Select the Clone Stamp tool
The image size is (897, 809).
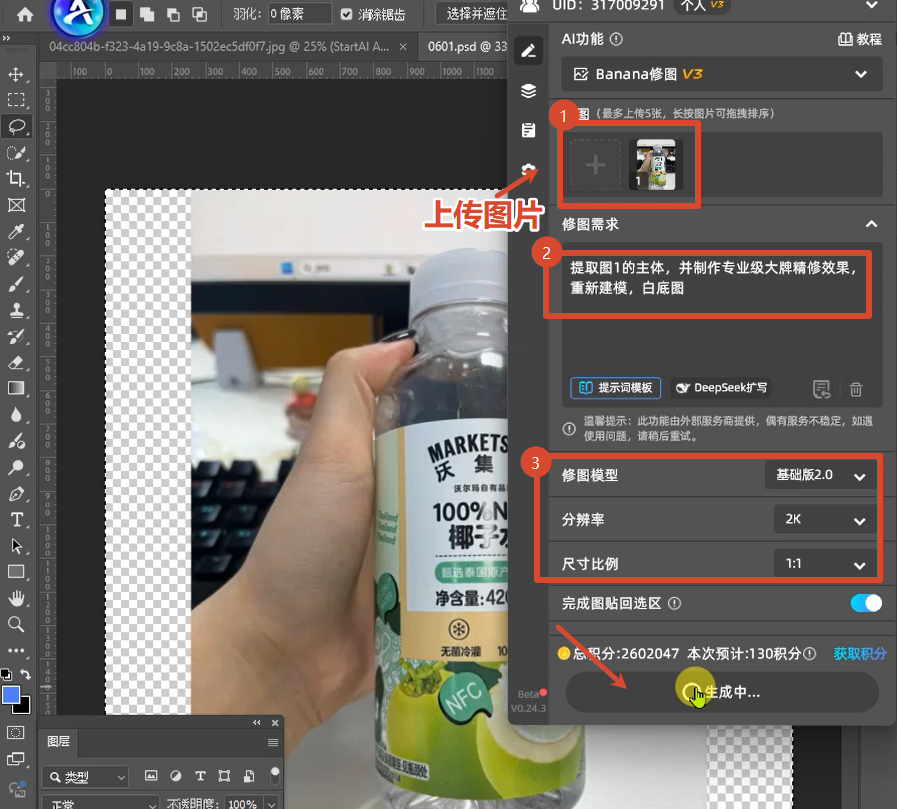point(16,310)
